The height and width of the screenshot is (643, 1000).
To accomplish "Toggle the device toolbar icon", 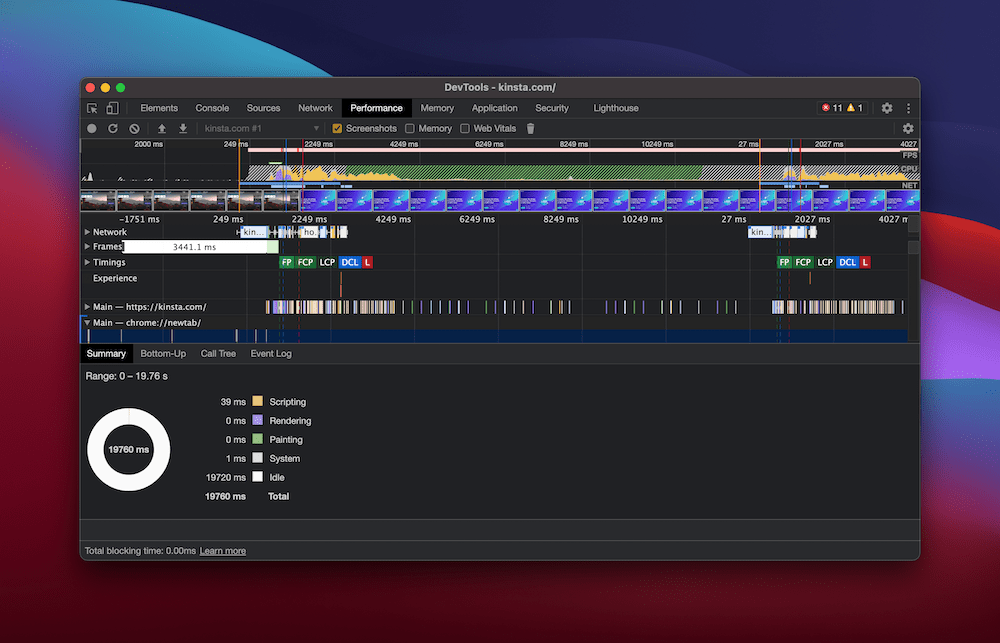I will coord(113,108).
